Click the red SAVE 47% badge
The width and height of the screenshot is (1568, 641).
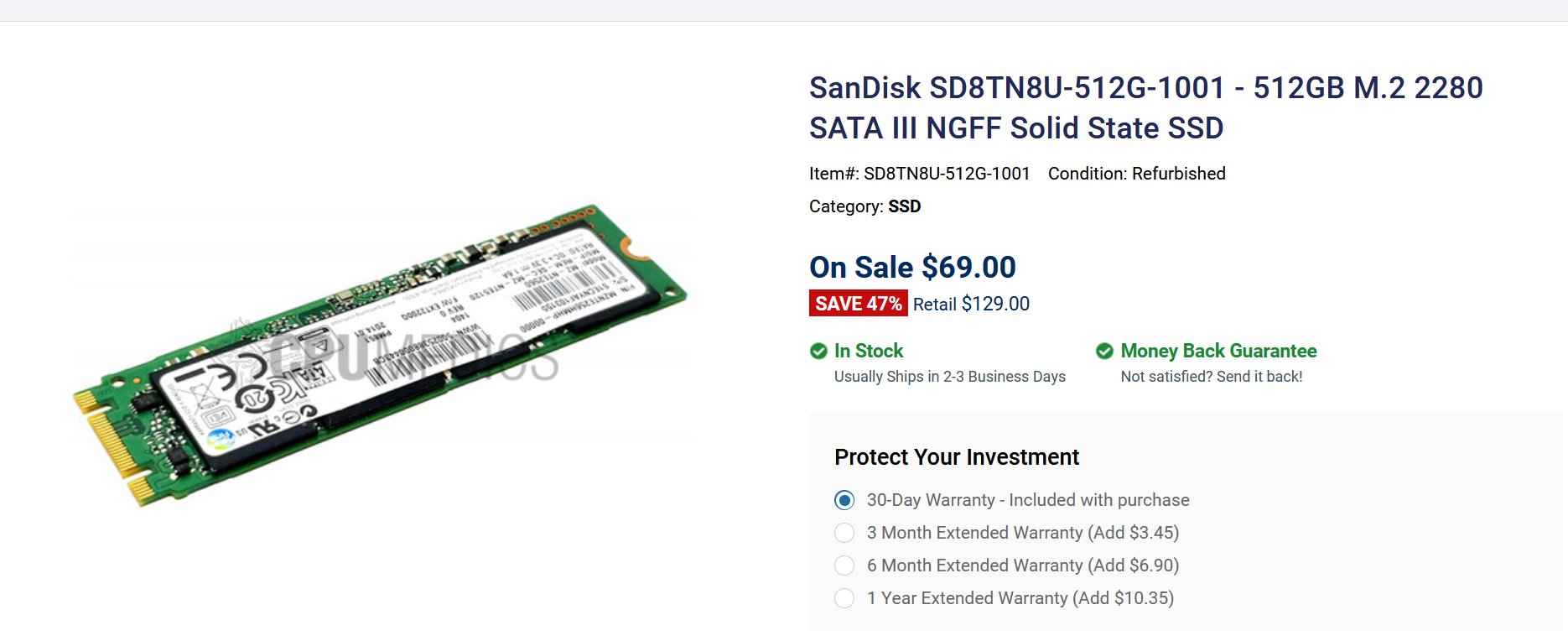pos(858,304)
